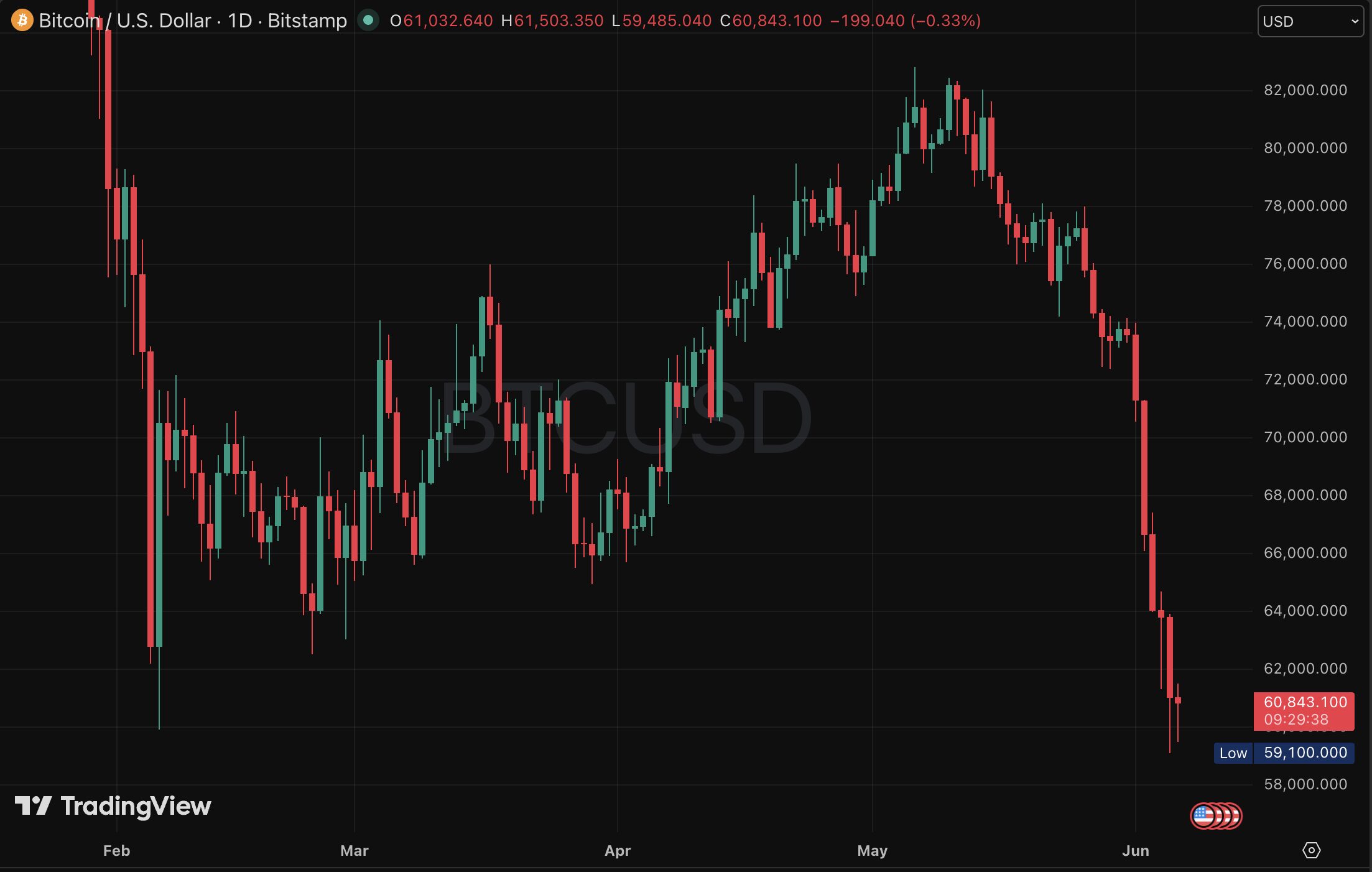Click the Apr label on time axis
This screenshot has height=872, width=1372.
(618, 850)
